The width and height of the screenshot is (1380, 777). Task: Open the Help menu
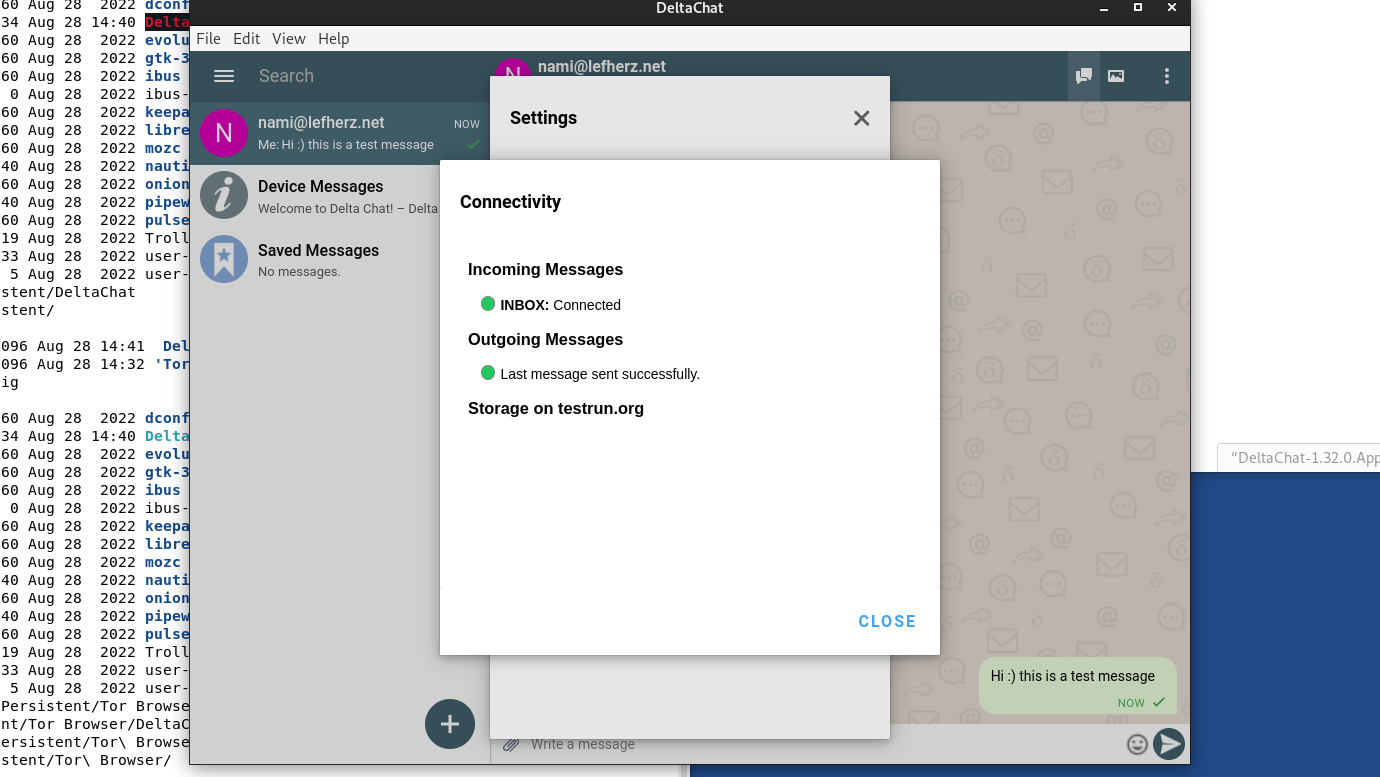point(334,39)
